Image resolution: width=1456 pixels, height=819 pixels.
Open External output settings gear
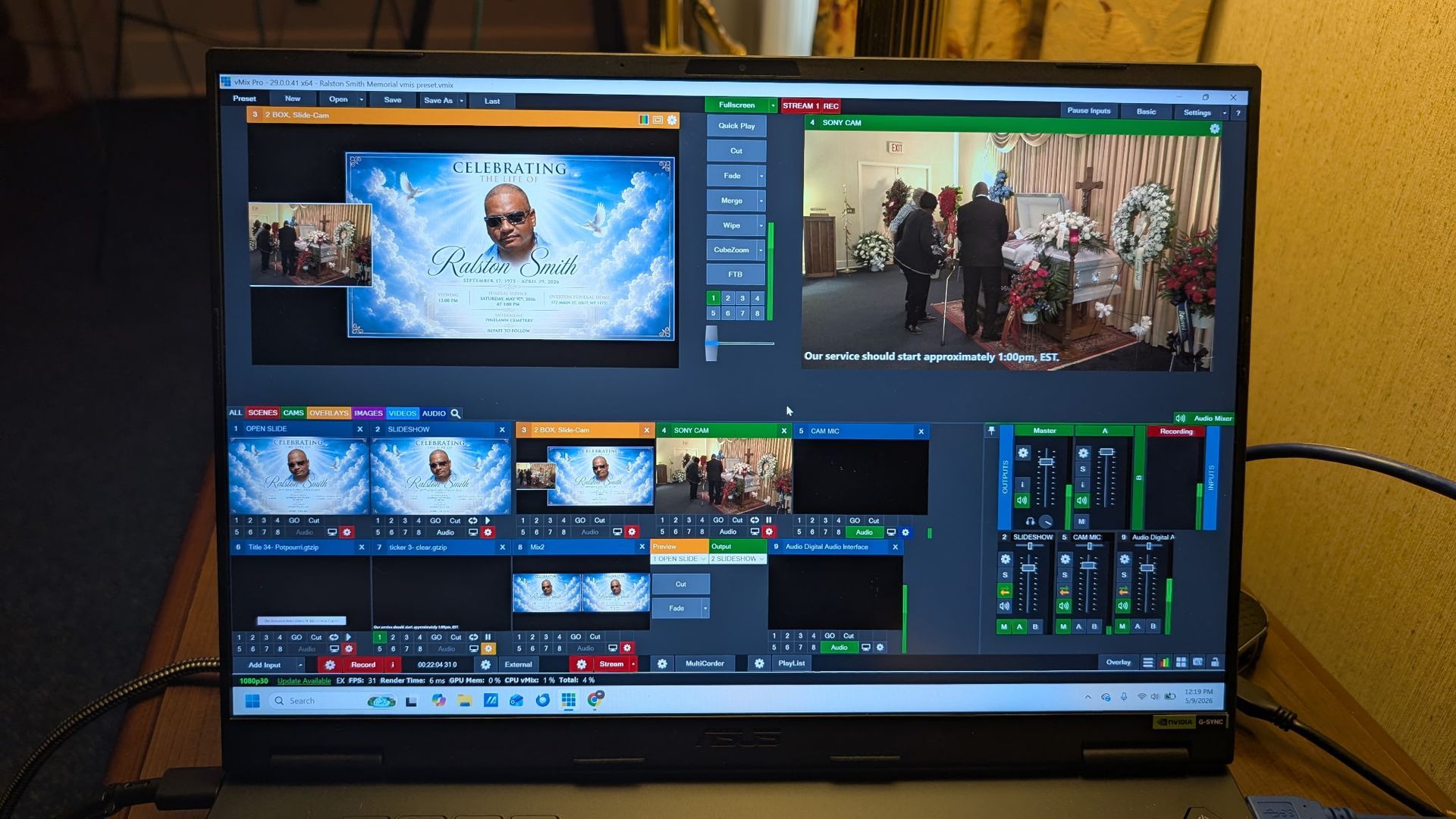tap(485, 664)
